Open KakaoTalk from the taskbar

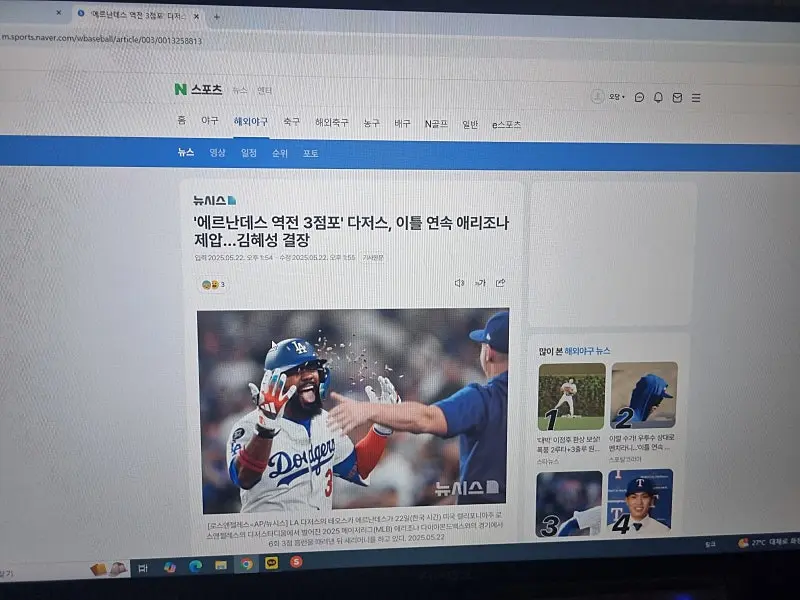271,564
